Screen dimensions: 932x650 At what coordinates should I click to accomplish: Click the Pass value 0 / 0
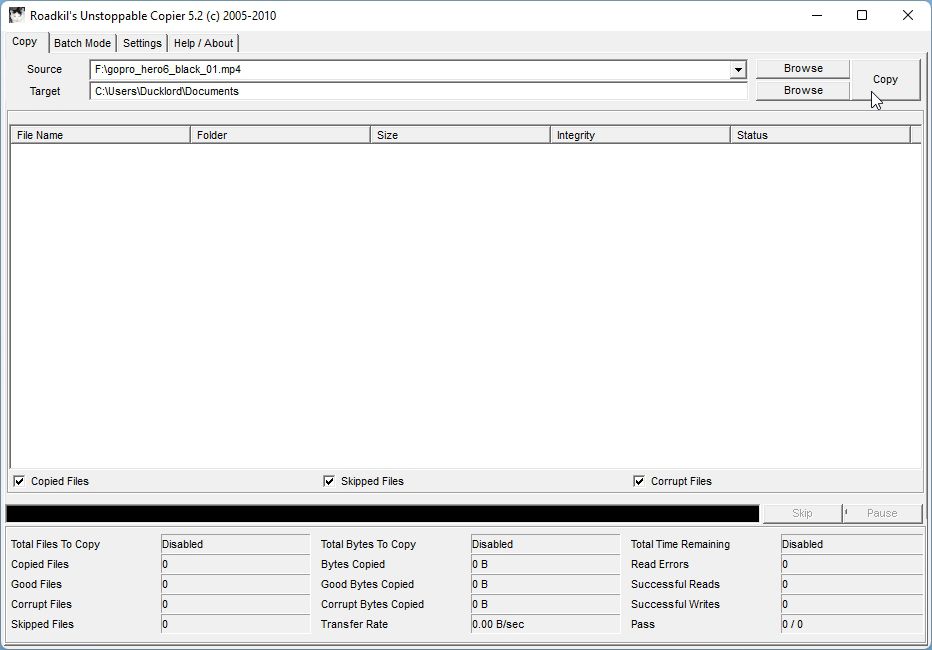click(x=852, y=624)
